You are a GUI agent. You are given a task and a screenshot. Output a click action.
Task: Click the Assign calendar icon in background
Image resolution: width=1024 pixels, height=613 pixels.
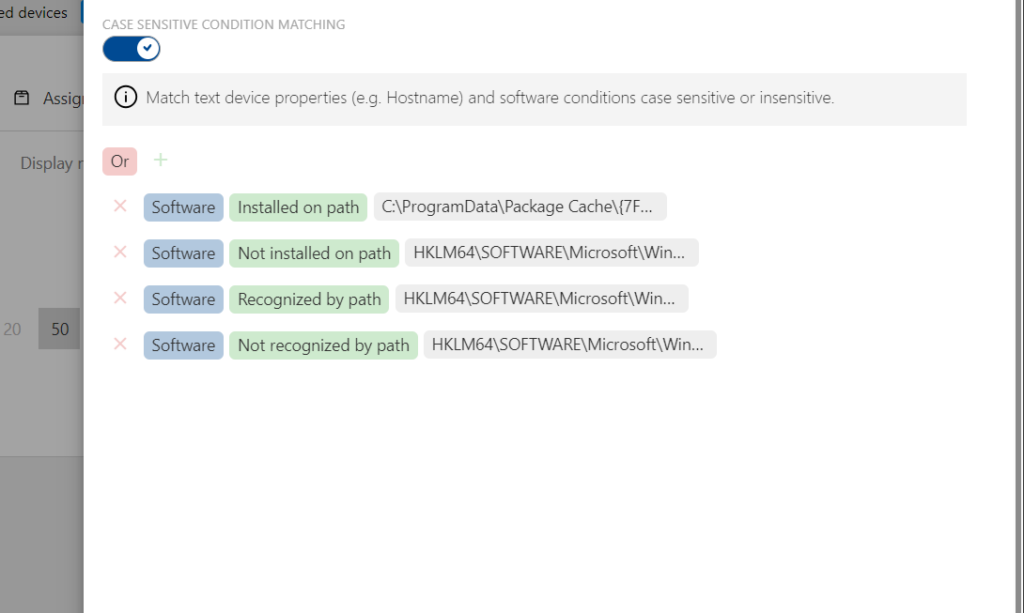coord(22,98)
